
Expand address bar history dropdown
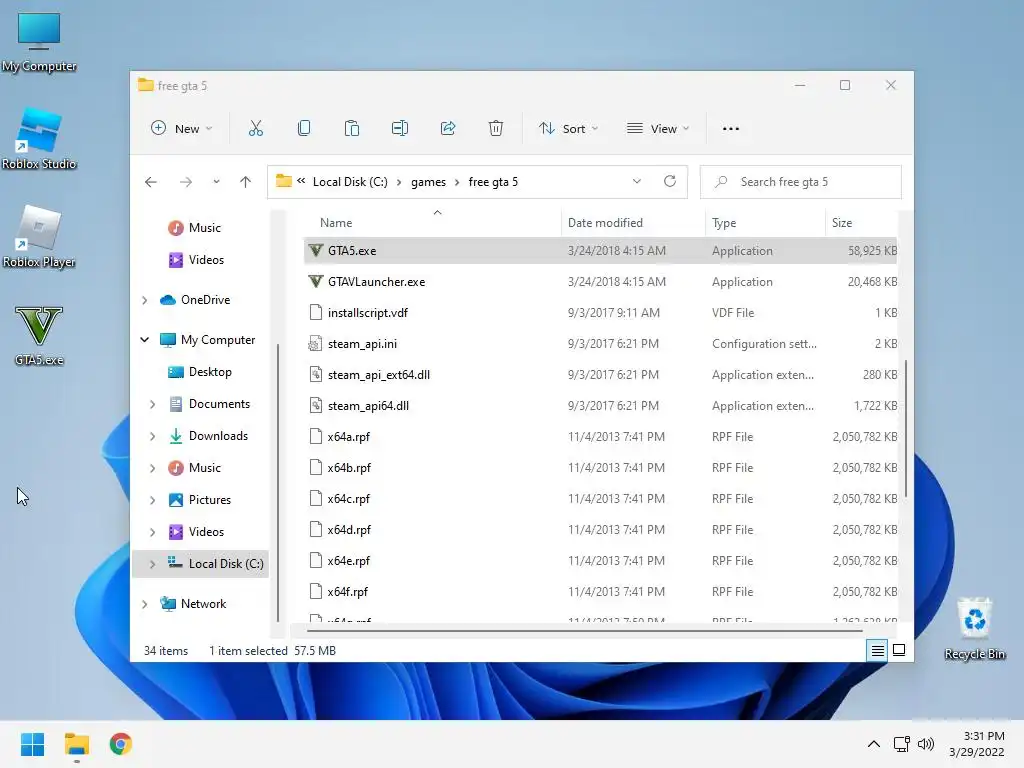click(x=637, y=182)
